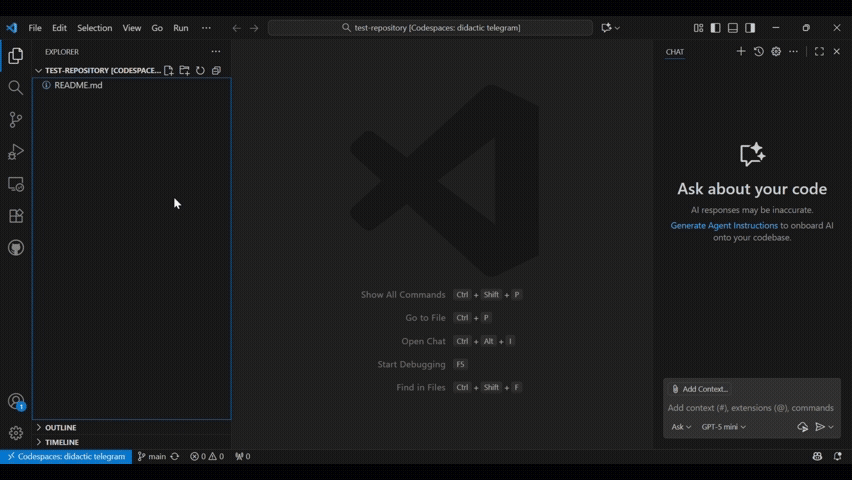
Task: Open the Extensions view
Action: coord(16,216)
